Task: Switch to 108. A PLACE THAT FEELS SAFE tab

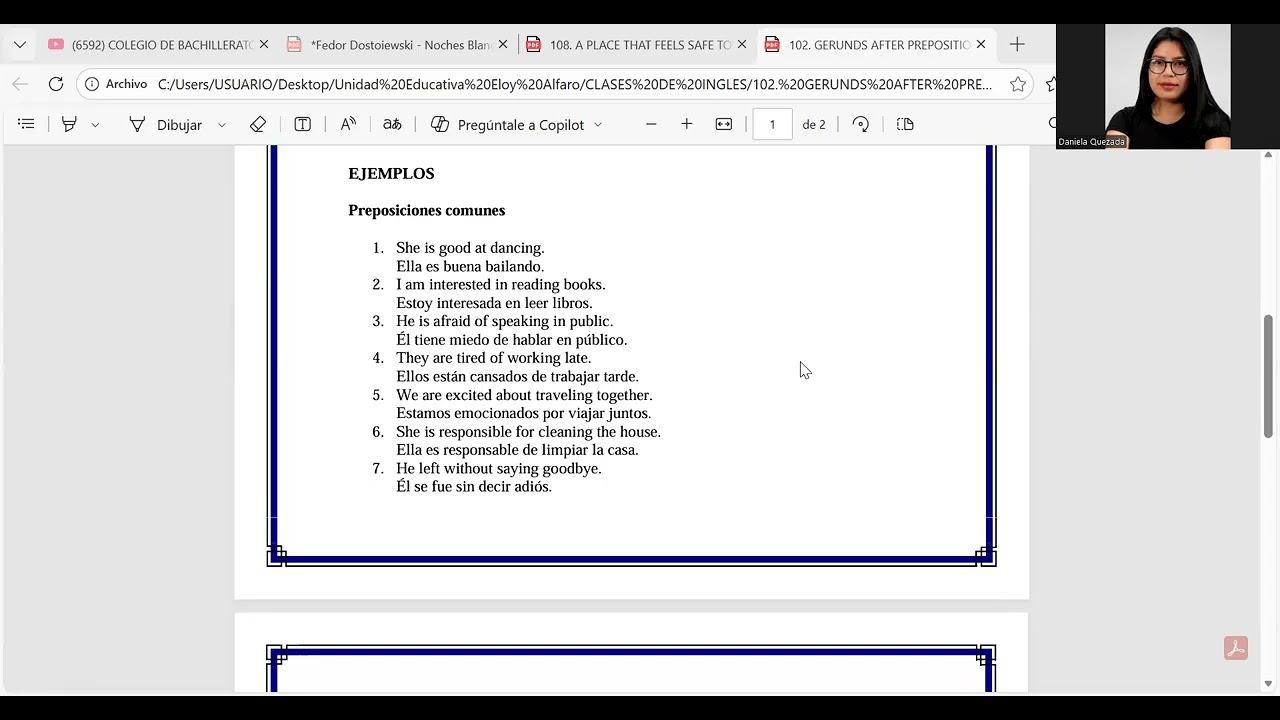Action: pyautogui.click(x=629, y=45)
